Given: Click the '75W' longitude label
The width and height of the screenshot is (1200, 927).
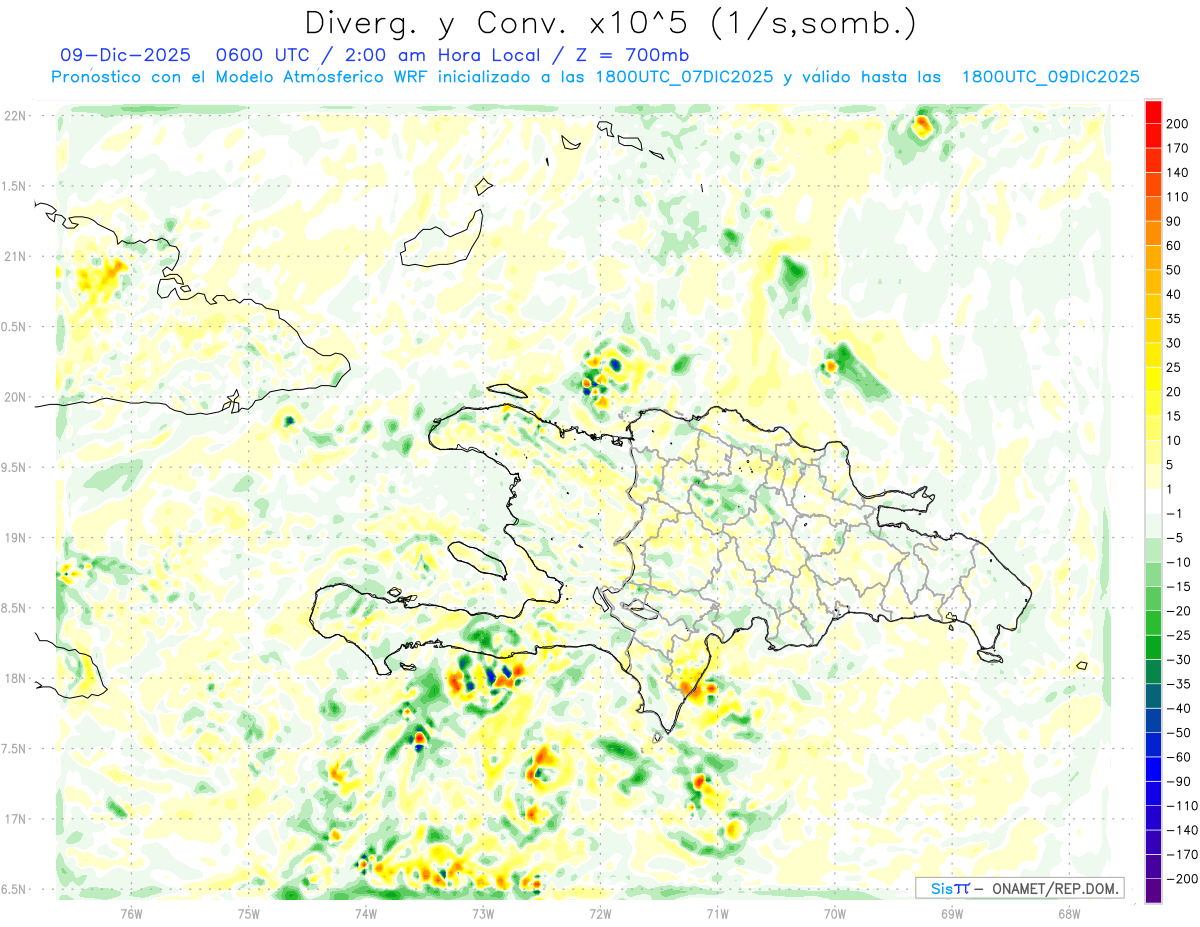Looking at the screenshot, I should coord(249,913).
